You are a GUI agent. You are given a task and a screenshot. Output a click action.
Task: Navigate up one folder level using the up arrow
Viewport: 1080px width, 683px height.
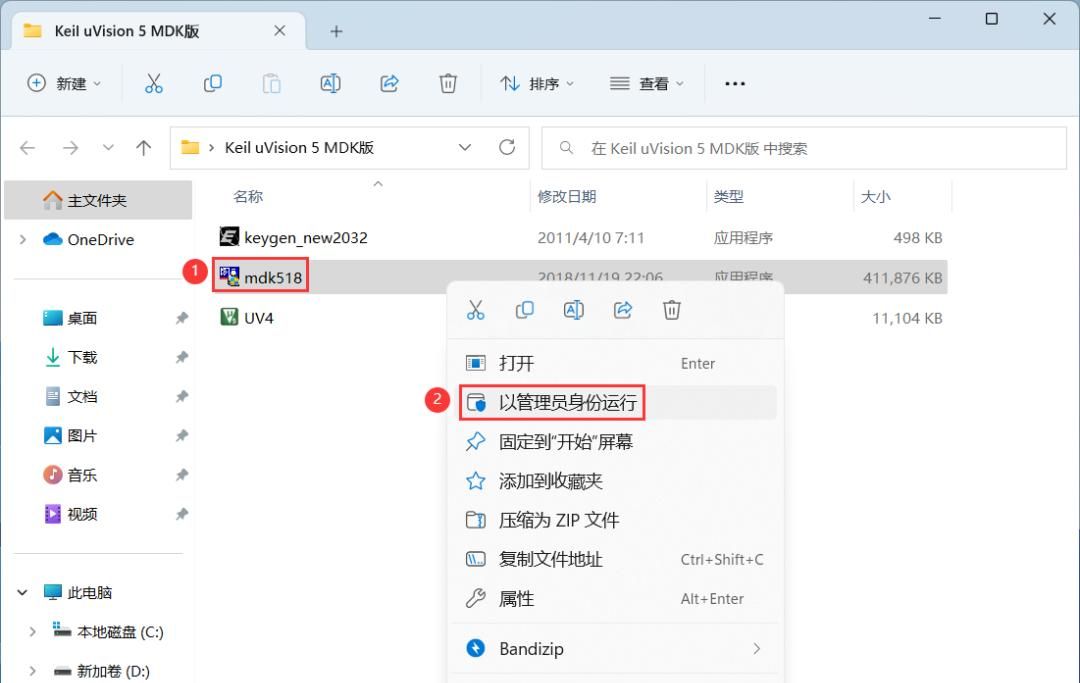coord(143,148)
